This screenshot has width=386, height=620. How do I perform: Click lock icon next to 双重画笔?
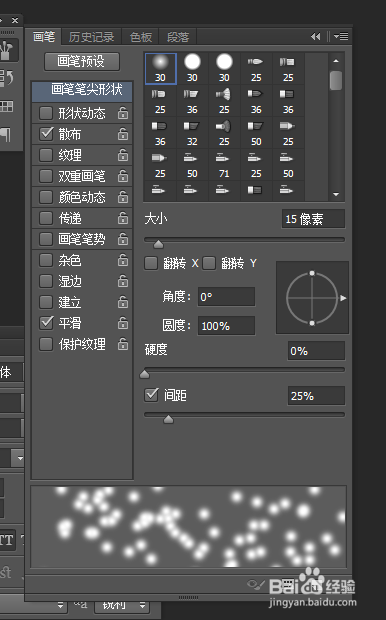click(x=123, y=176)
